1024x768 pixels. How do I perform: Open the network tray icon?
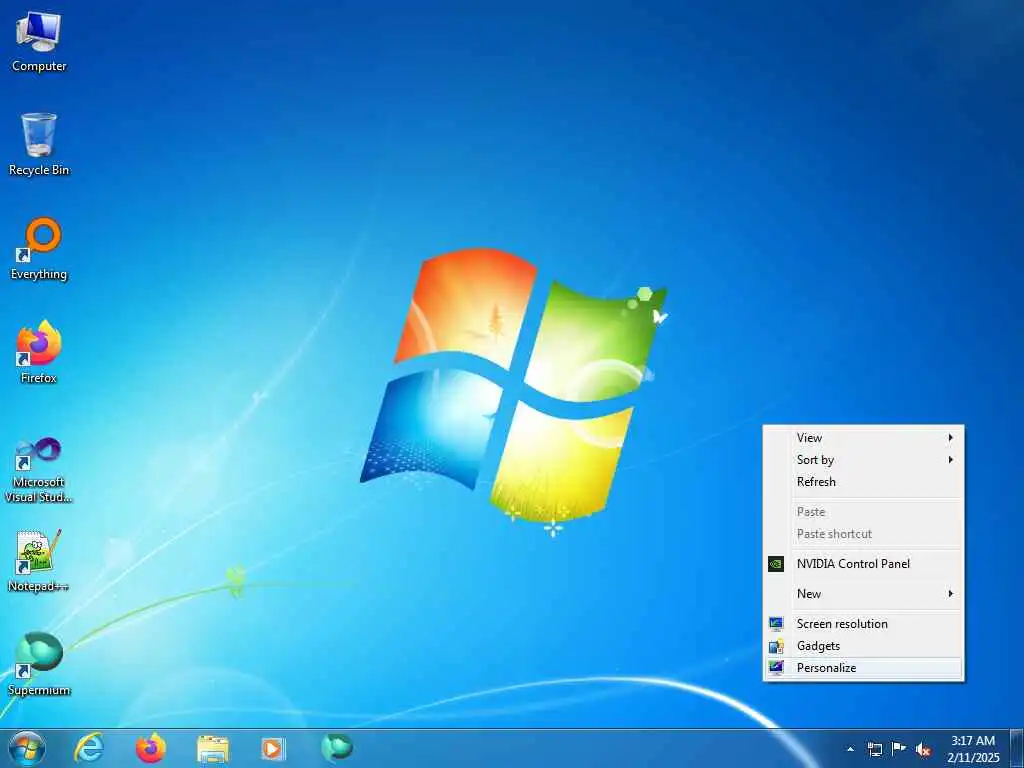point(874,749)
